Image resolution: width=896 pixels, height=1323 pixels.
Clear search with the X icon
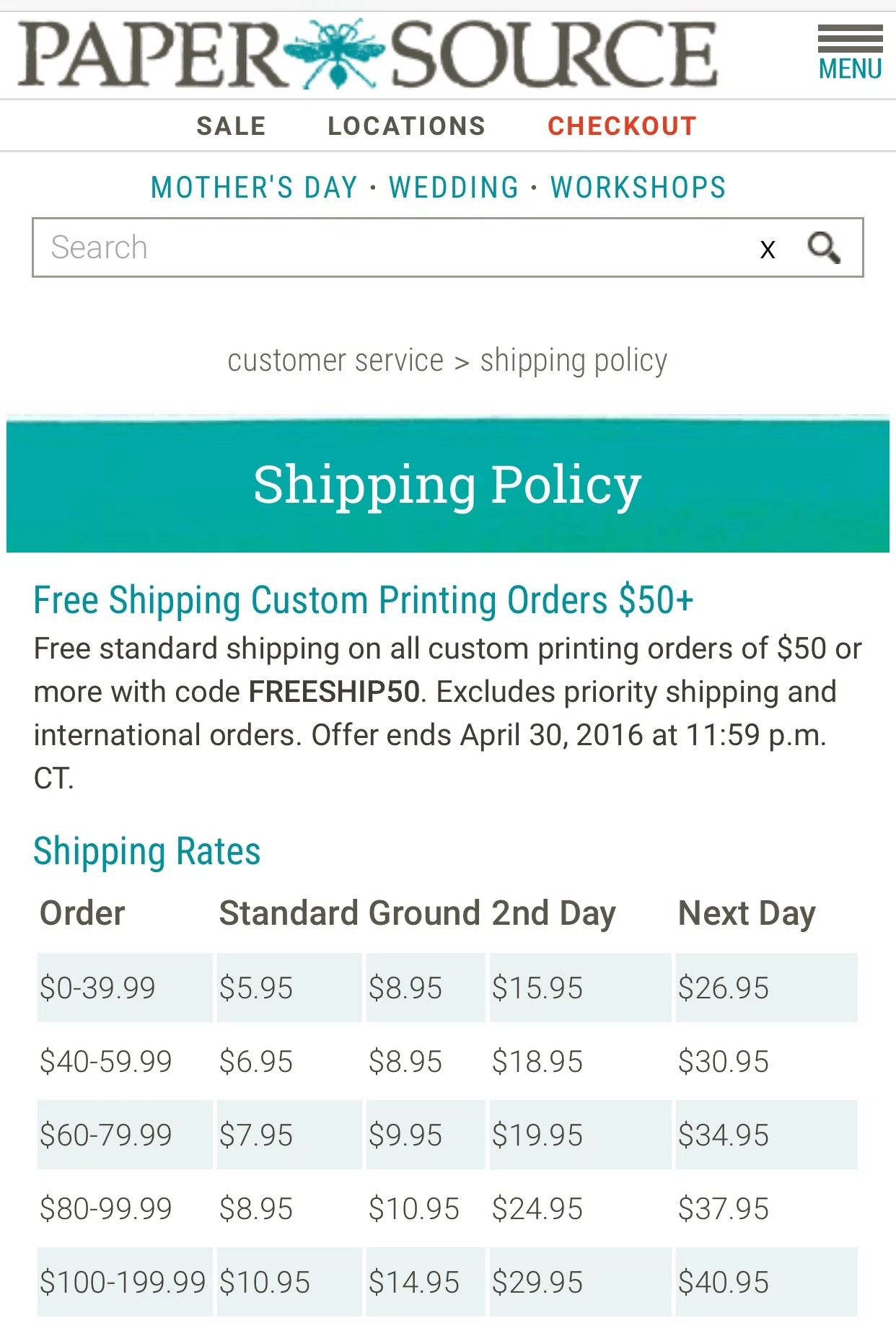coord(768,250)
